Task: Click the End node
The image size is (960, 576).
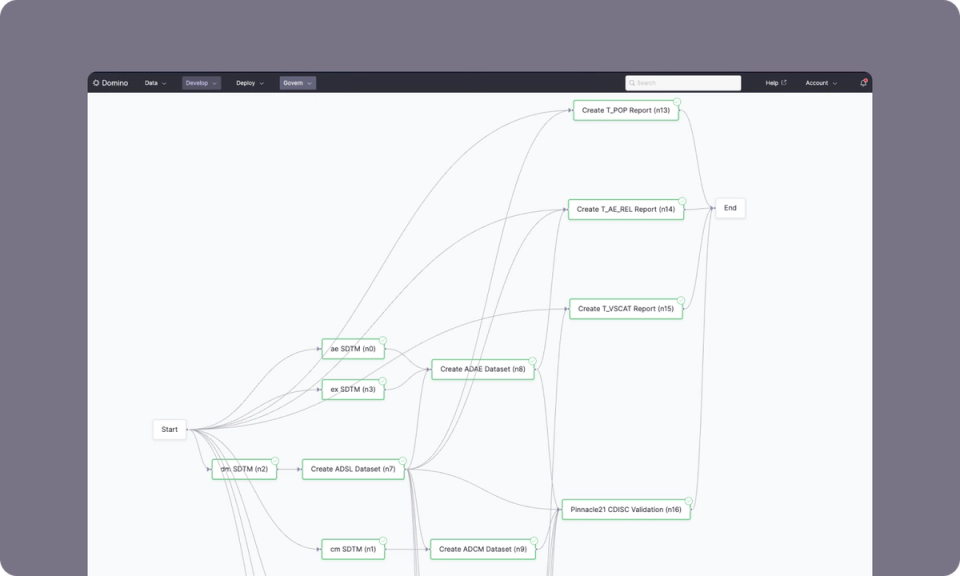Action: (x=729, y=207)
